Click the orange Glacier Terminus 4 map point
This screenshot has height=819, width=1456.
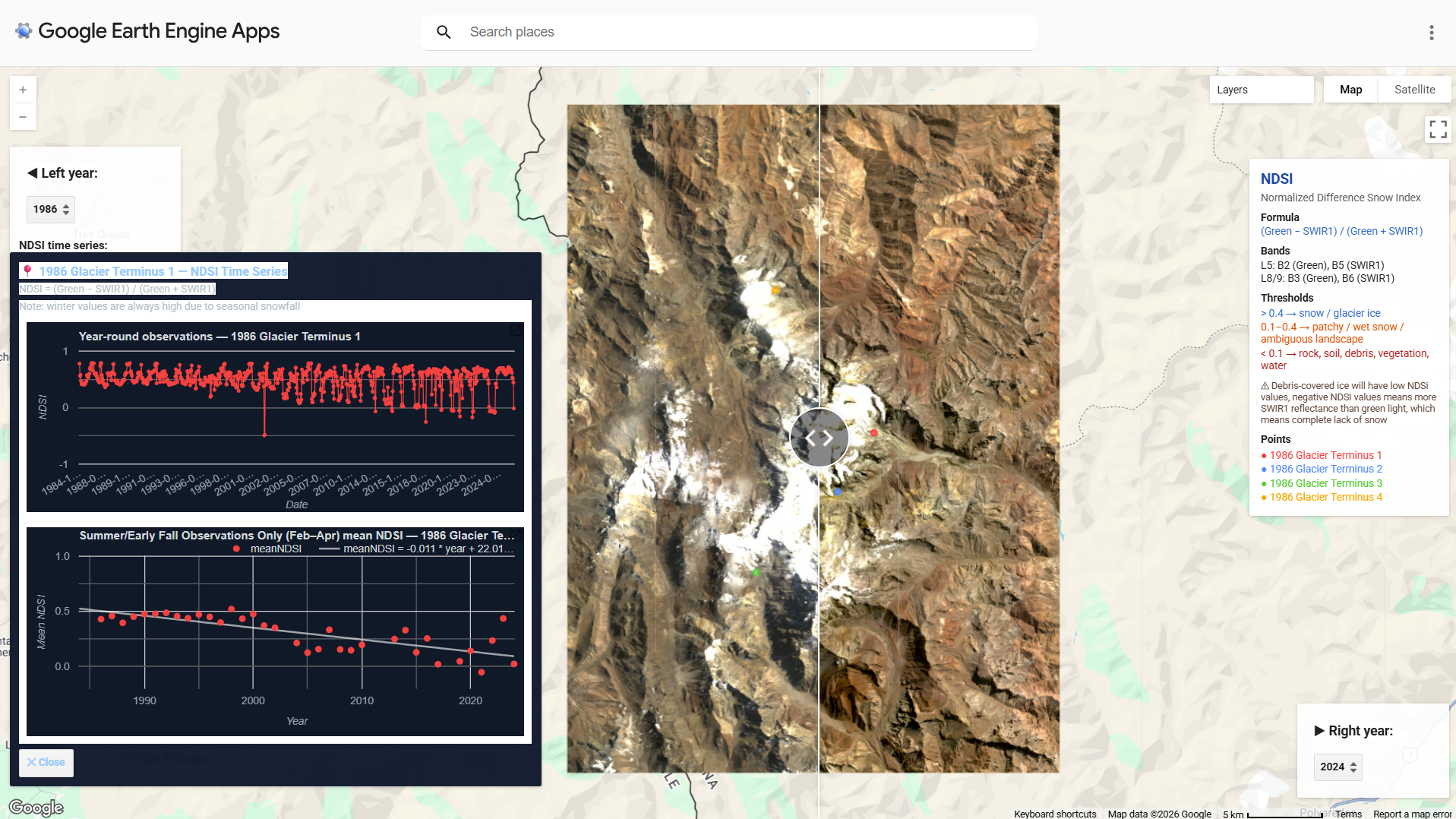(x=775, y=290)
